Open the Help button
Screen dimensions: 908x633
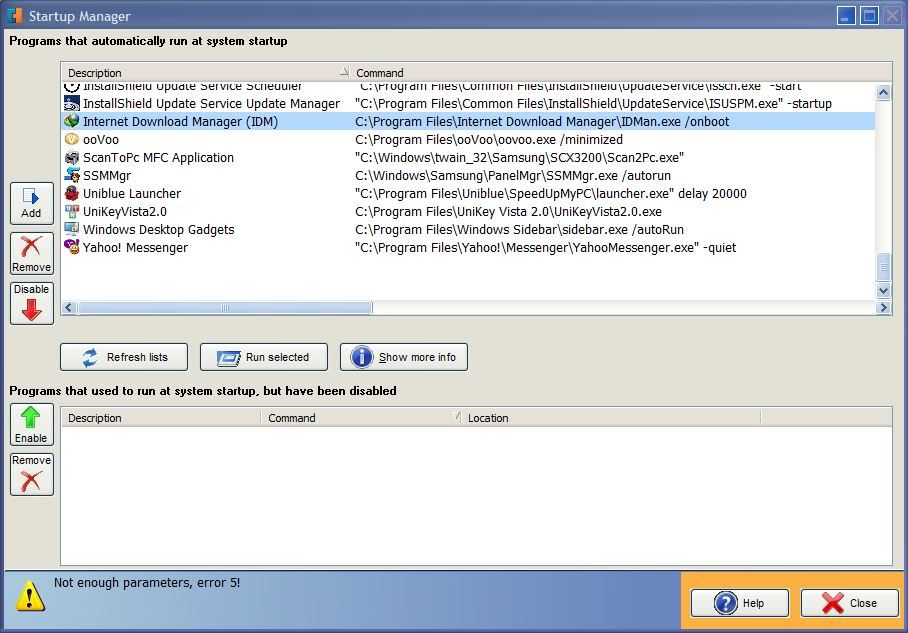(x=739, y=603)
